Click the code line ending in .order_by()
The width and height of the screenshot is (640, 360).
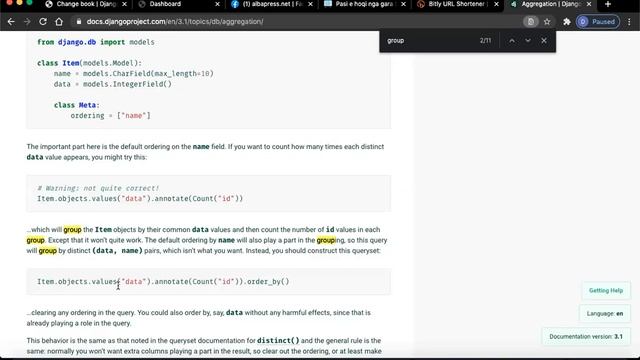click(163, 282)
